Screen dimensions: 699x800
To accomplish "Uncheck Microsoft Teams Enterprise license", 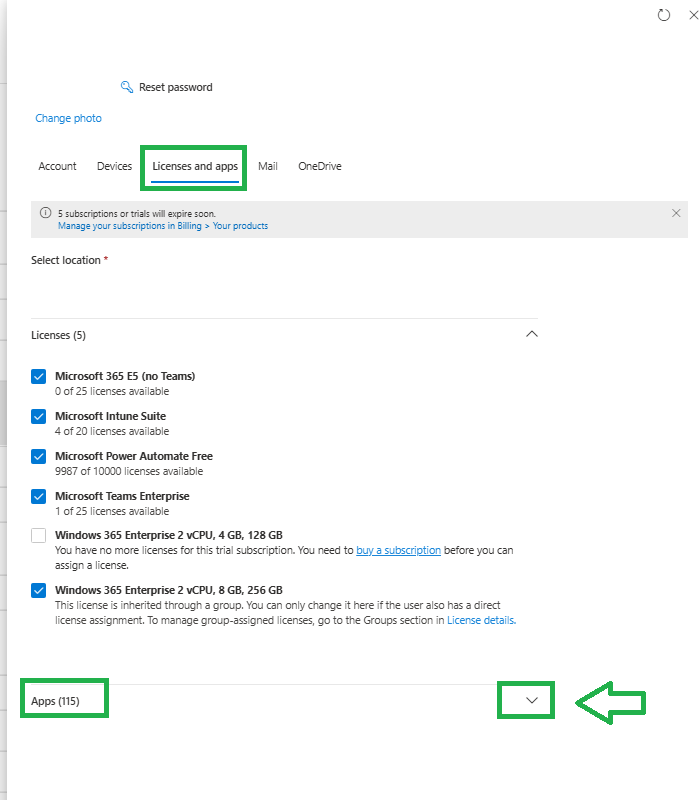I will (x=38, y=496).
